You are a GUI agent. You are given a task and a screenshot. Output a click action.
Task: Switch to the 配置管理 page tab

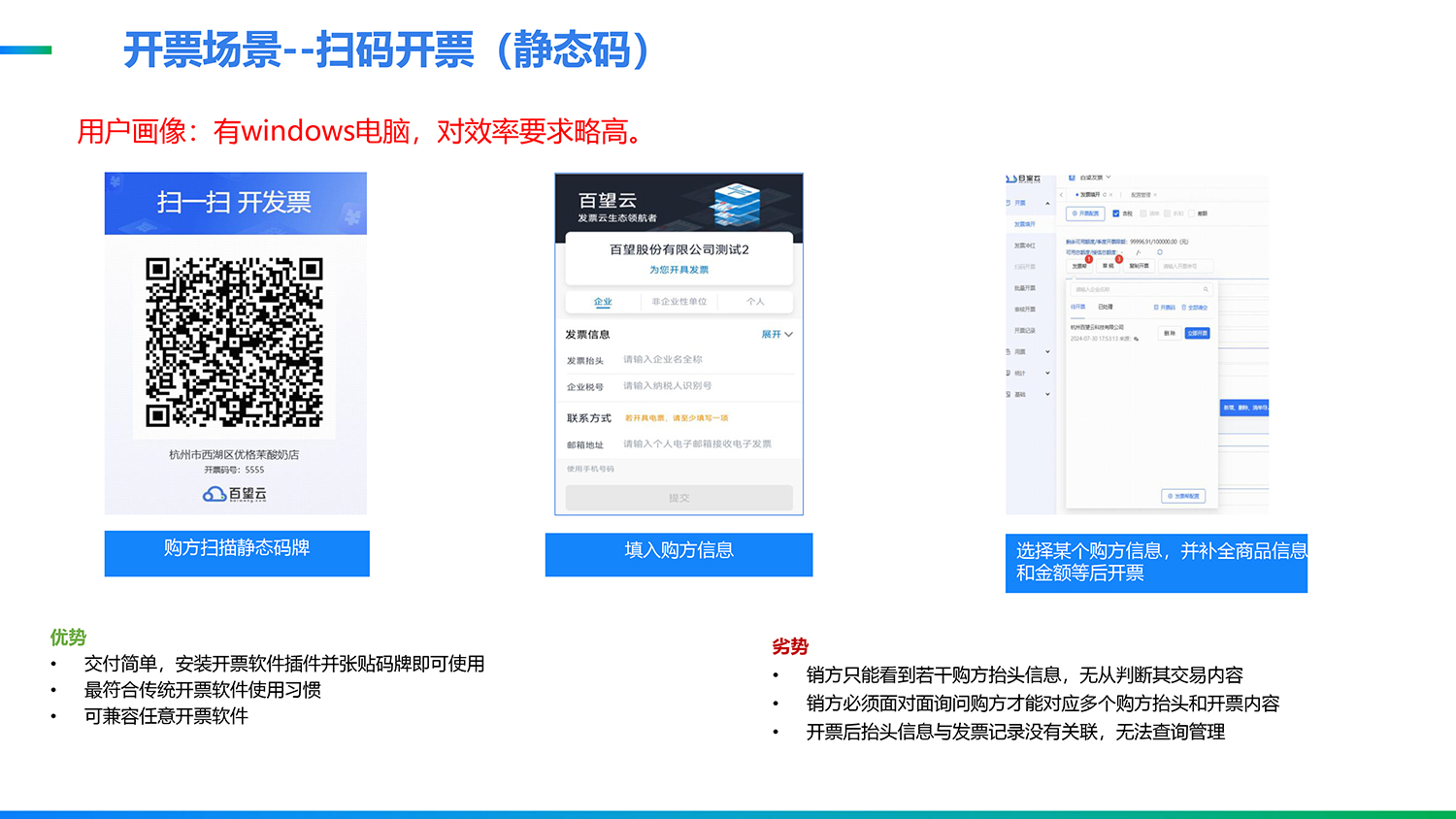[x=1141, y=195]
